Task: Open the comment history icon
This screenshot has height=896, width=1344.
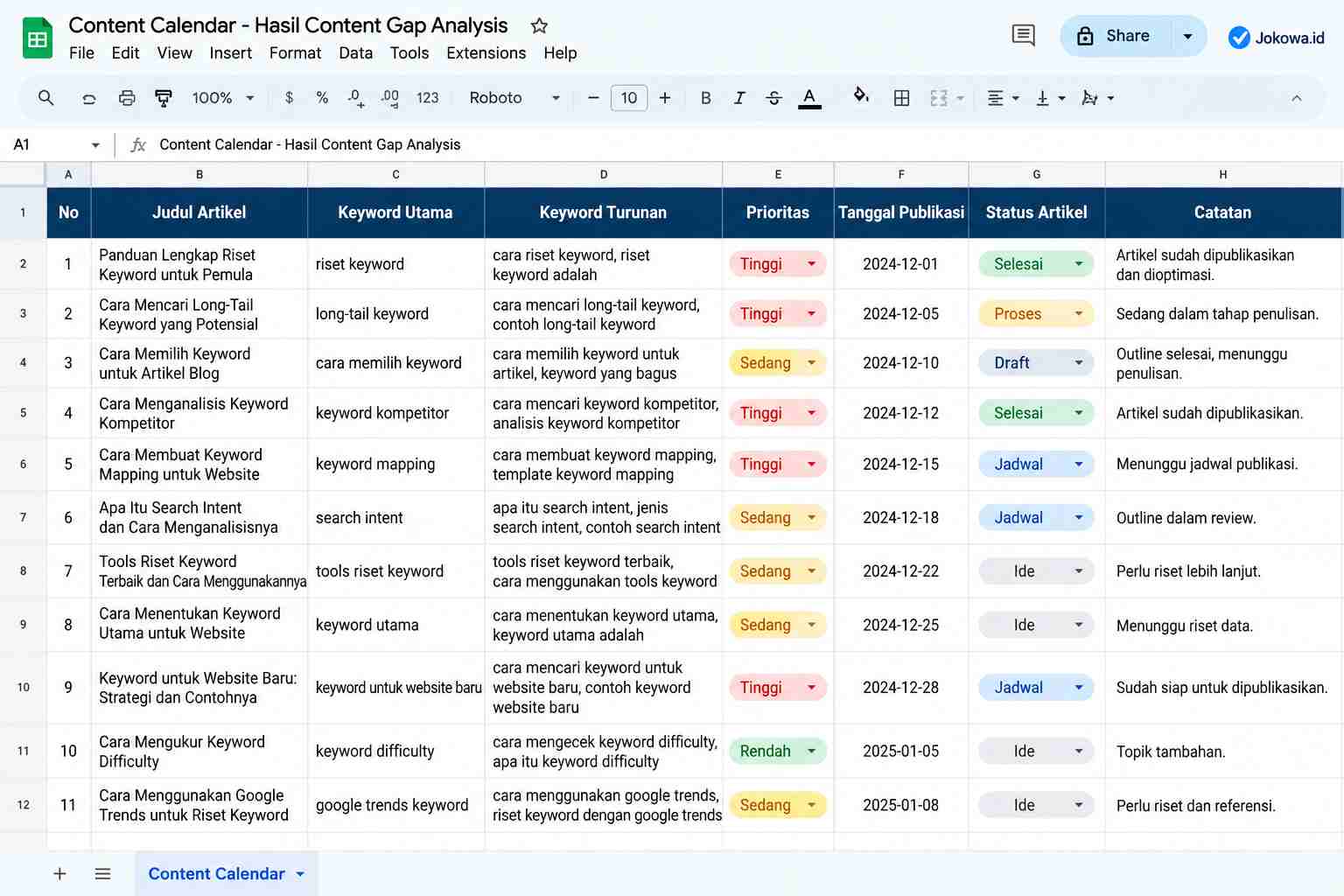Action: tap(1023, 36)
